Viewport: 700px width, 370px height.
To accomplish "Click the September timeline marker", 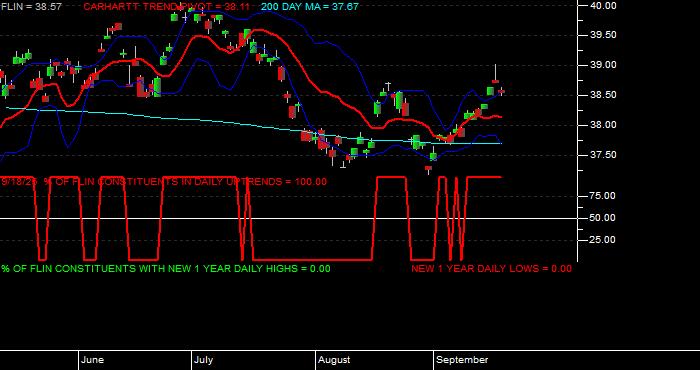I will [462, 360].
